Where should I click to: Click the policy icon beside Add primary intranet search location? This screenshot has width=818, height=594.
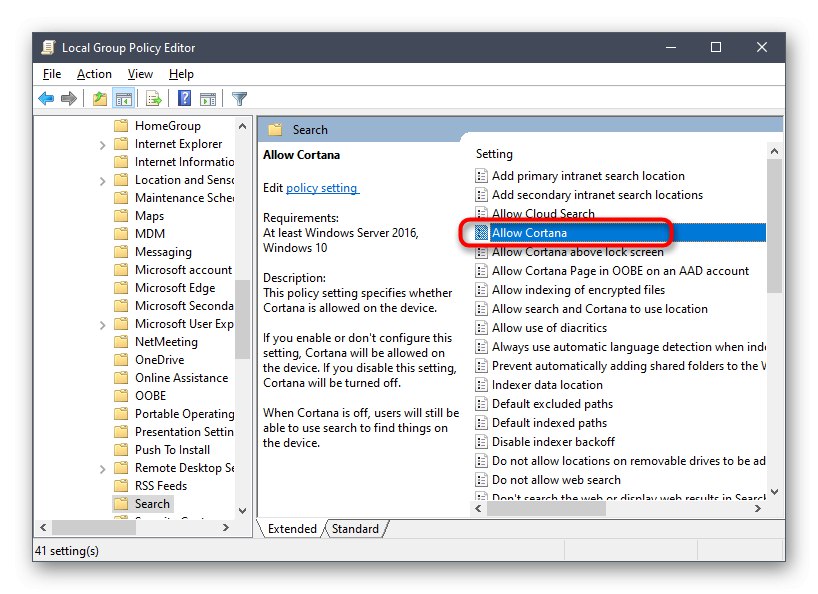(x=482, y=176)
